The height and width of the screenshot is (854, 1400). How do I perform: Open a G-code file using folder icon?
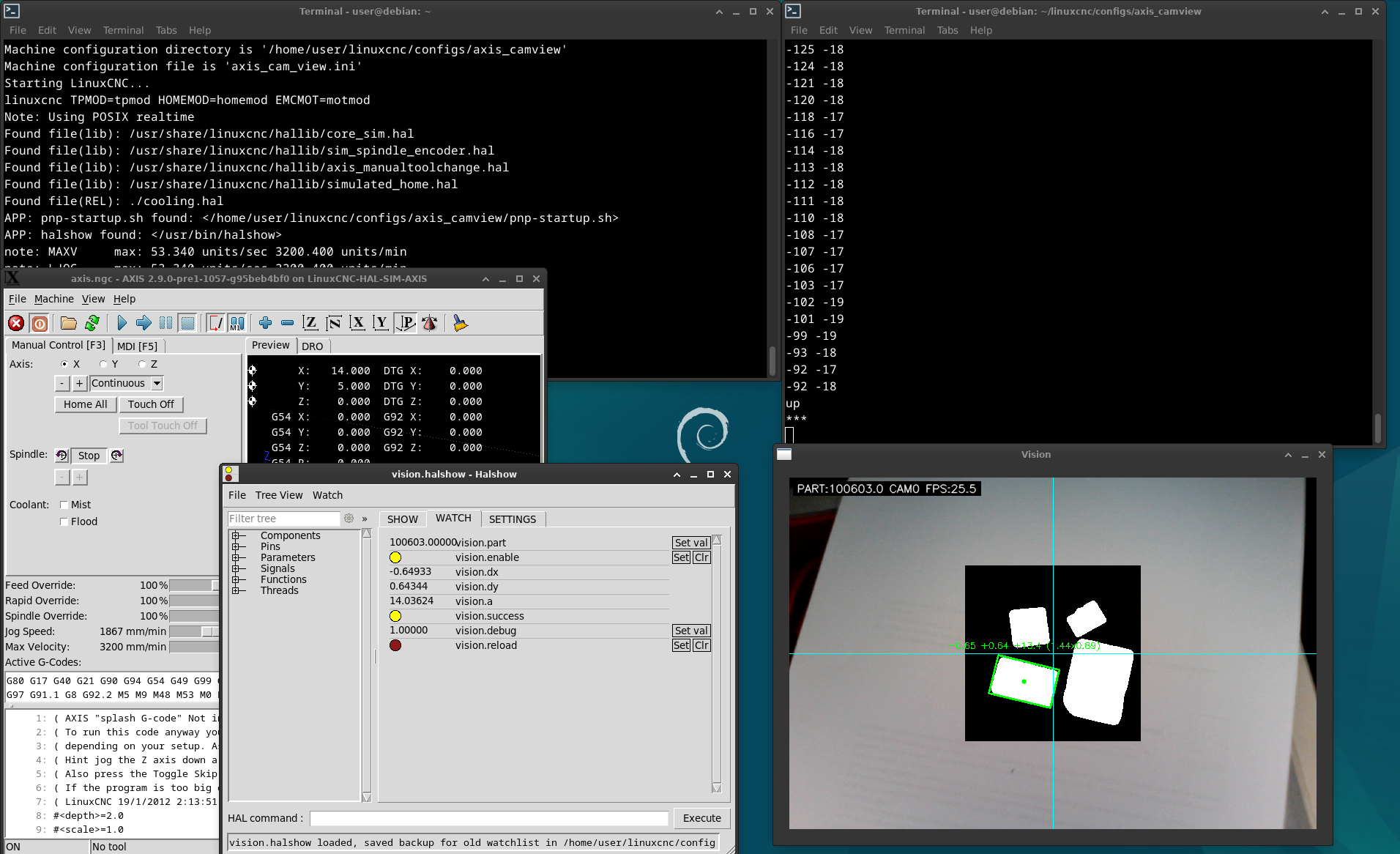[x=69, y=323]
